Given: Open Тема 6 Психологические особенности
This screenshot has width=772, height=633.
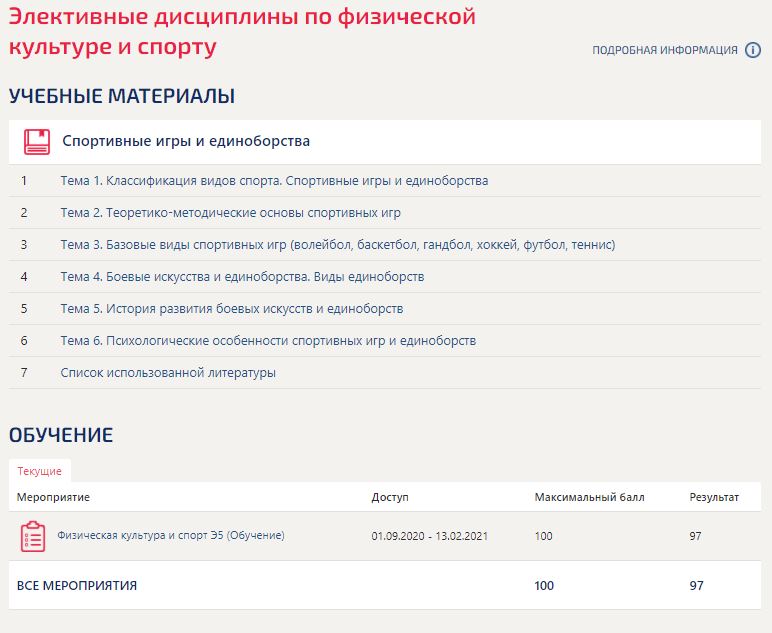Looking at the screenshot, I should click(268, 341).
